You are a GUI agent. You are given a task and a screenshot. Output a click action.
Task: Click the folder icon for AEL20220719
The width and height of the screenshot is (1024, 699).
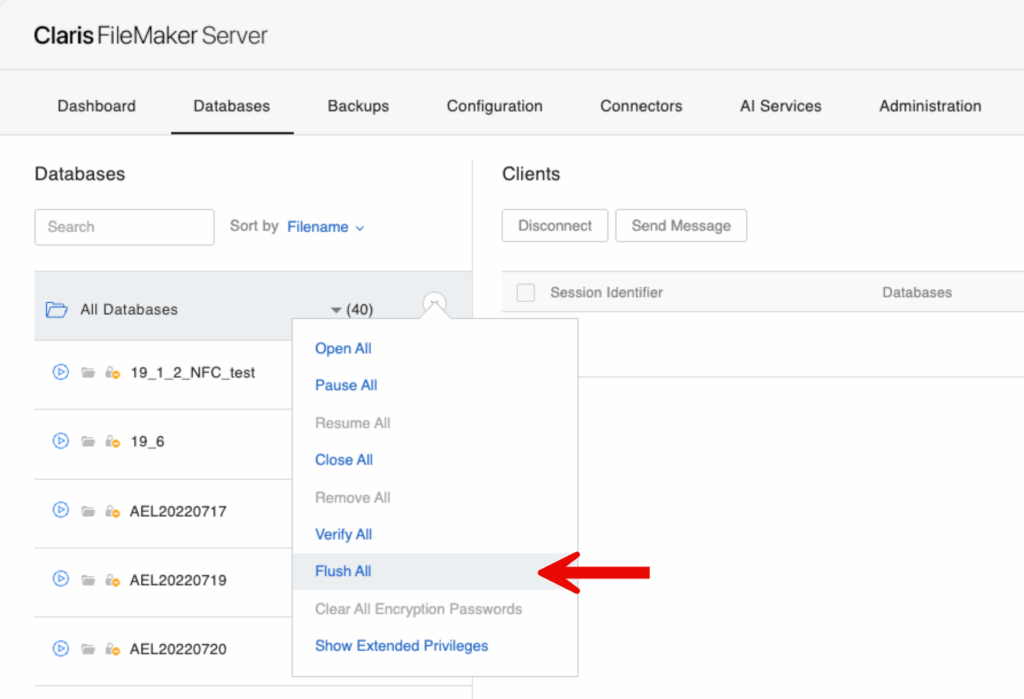pos(88,580)
